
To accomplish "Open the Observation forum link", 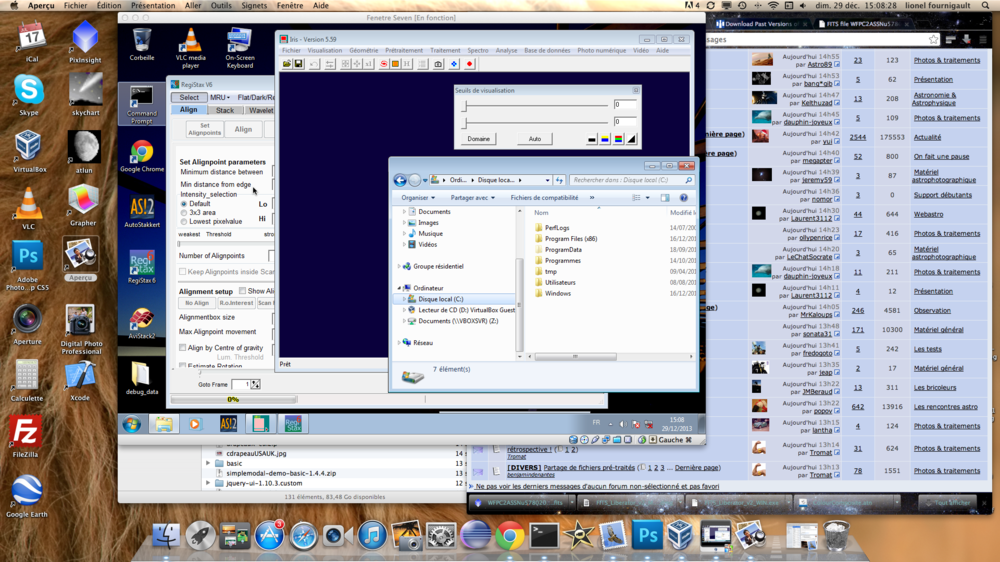I will coord(932,311).
